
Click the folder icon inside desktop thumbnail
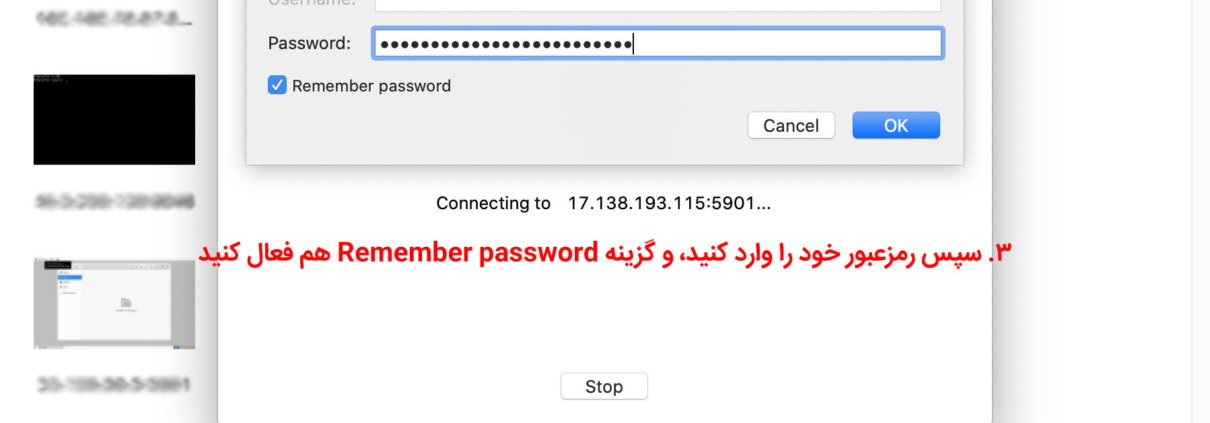coord(127,303)
